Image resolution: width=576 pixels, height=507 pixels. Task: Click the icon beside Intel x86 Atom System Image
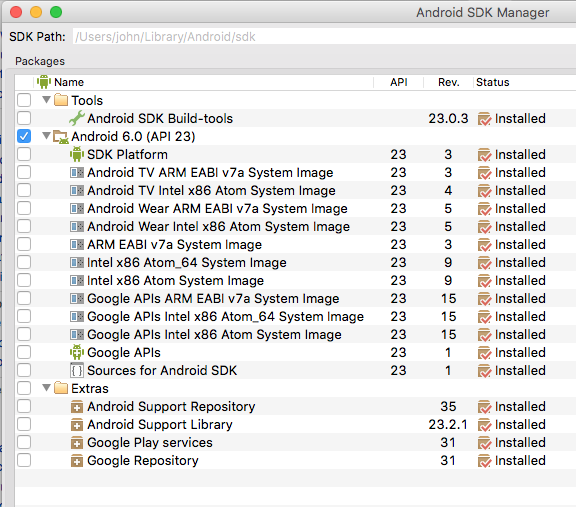(x=77, y=280)
